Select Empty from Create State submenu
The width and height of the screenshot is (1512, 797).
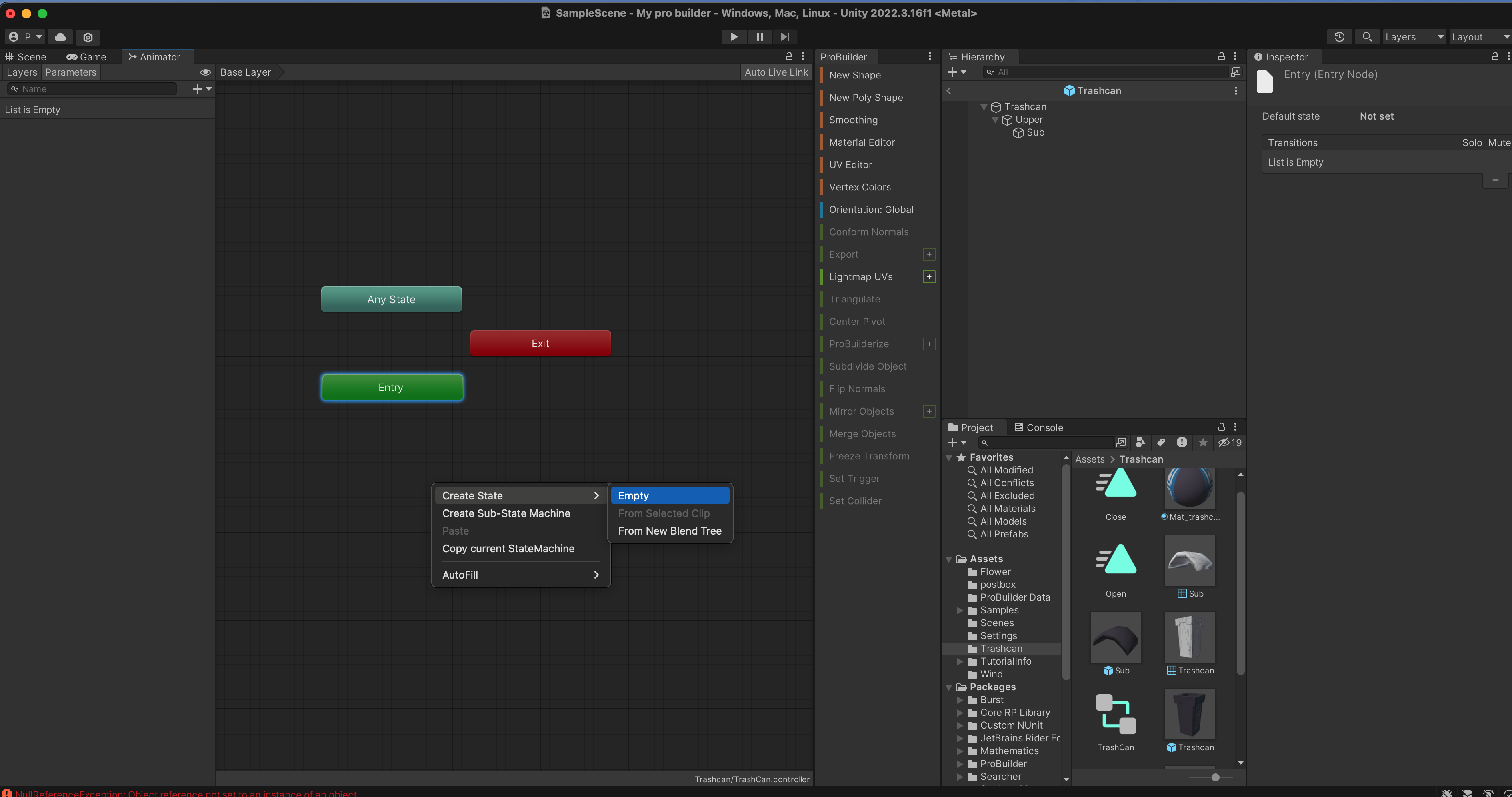[x=669, y=495]
